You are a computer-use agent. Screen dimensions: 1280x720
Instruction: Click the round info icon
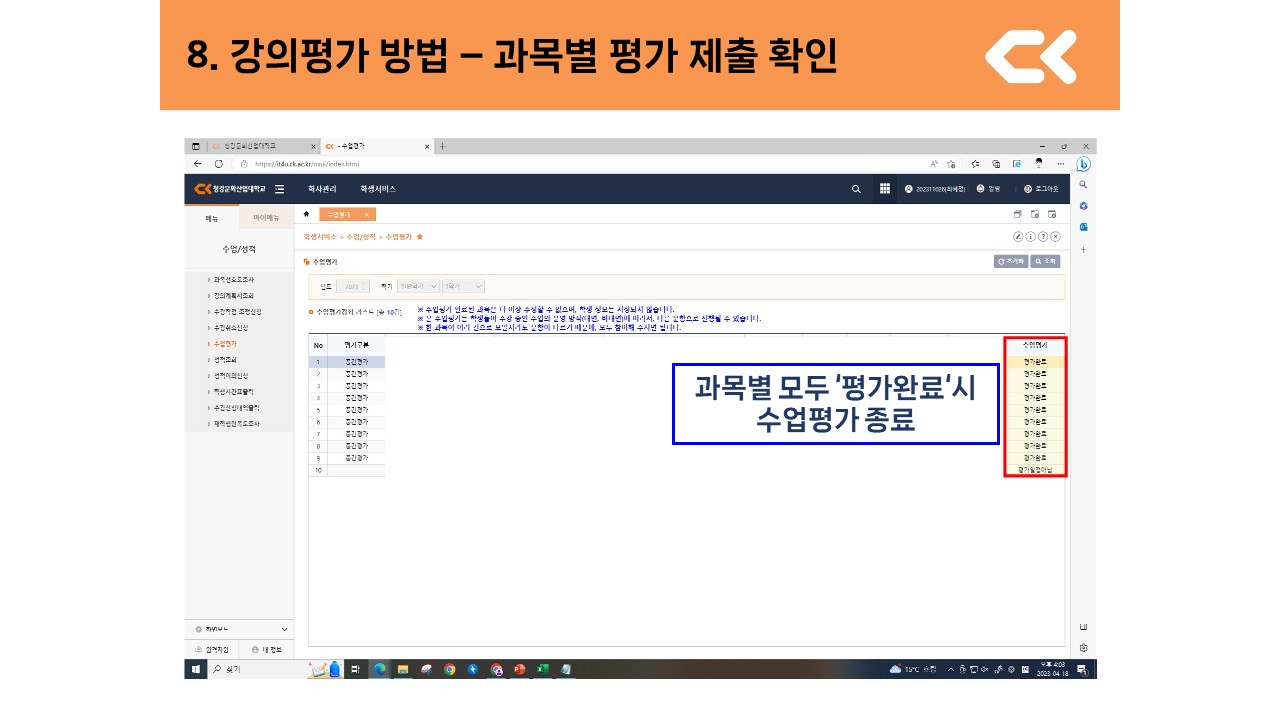click(1031, 237)
